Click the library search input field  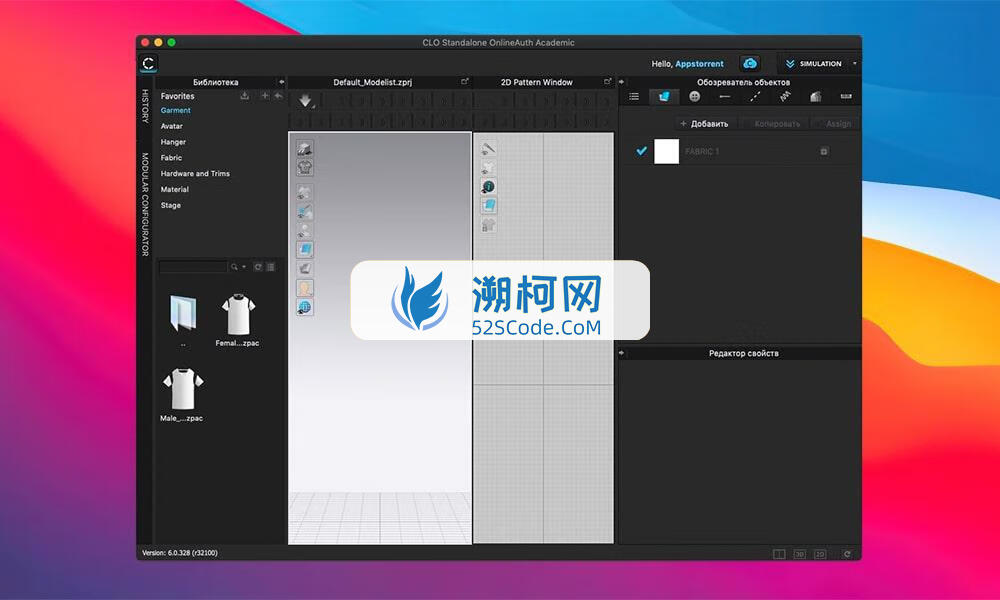coord(193,267)
